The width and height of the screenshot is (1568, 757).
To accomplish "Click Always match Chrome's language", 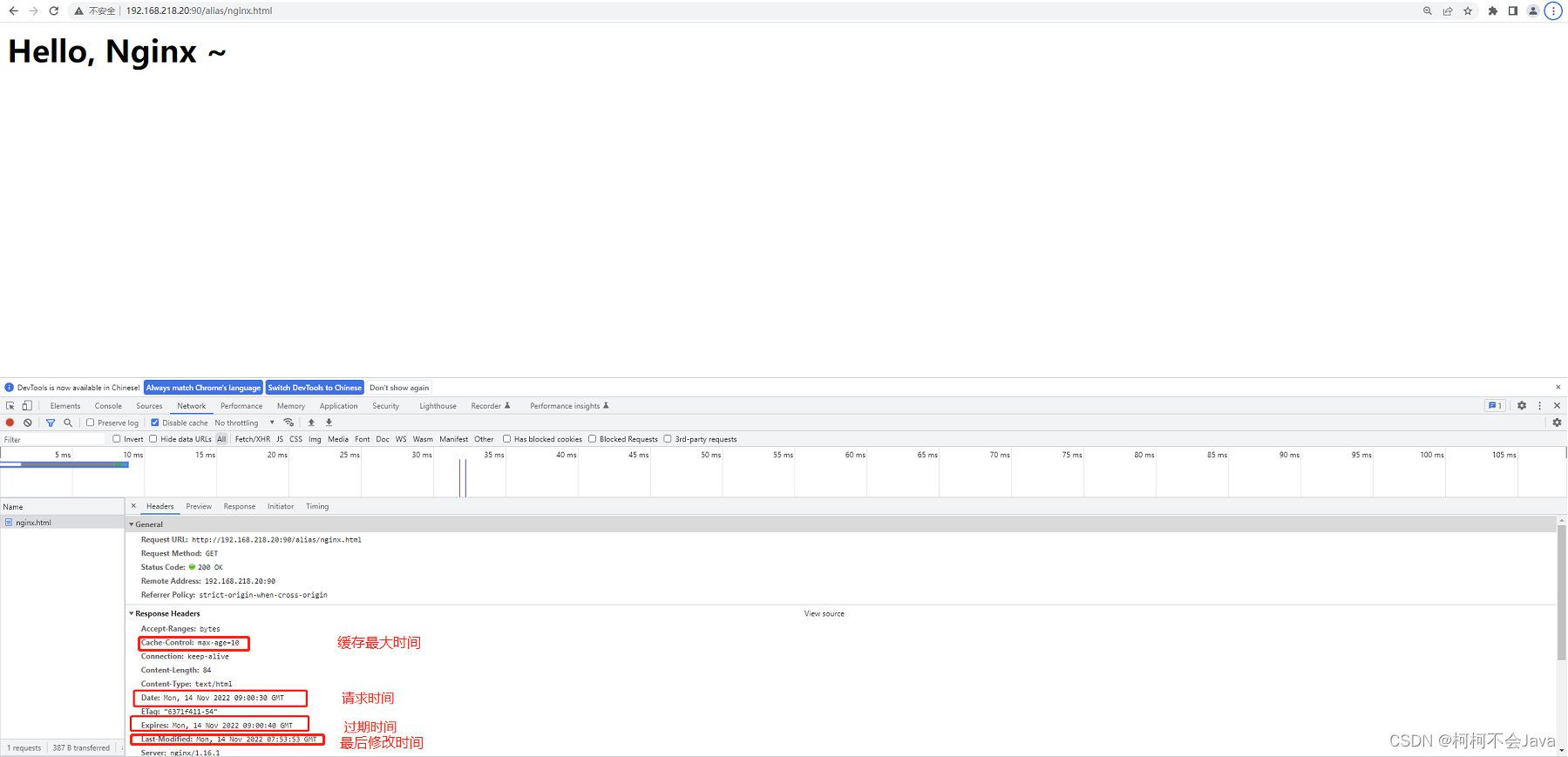I will tap(203, 388).
